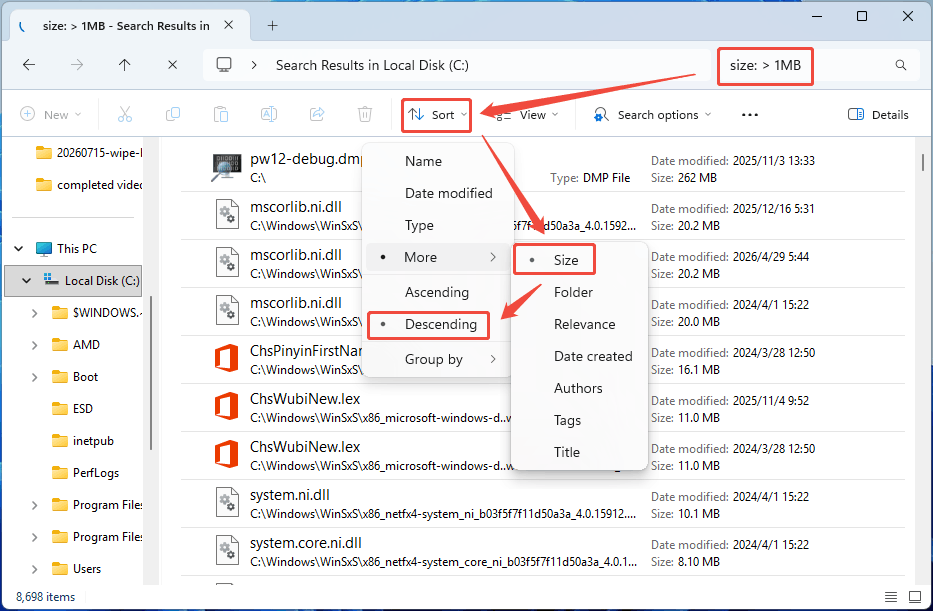Select Authors in the More submenu
Image resolution: width=933 pixels, height=611 pixels.
[580, 388]
